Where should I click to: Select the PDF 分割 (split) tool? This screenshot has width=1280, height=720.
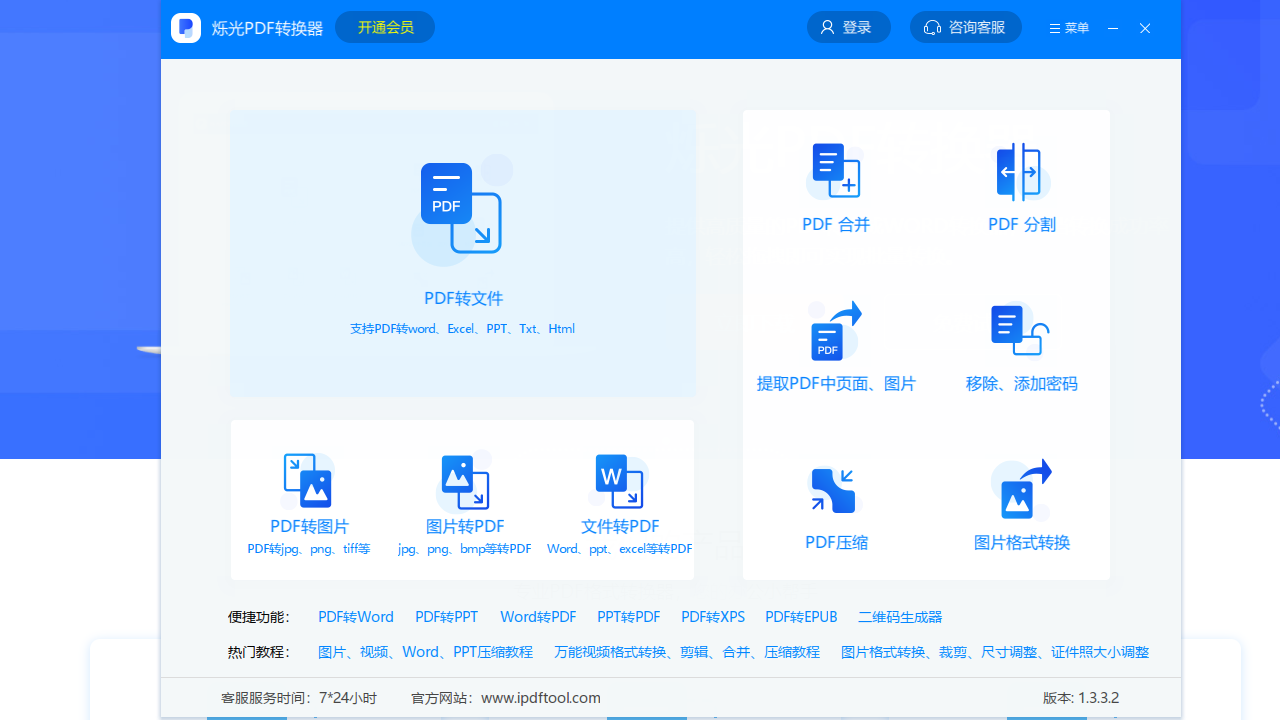[1021, 187]
